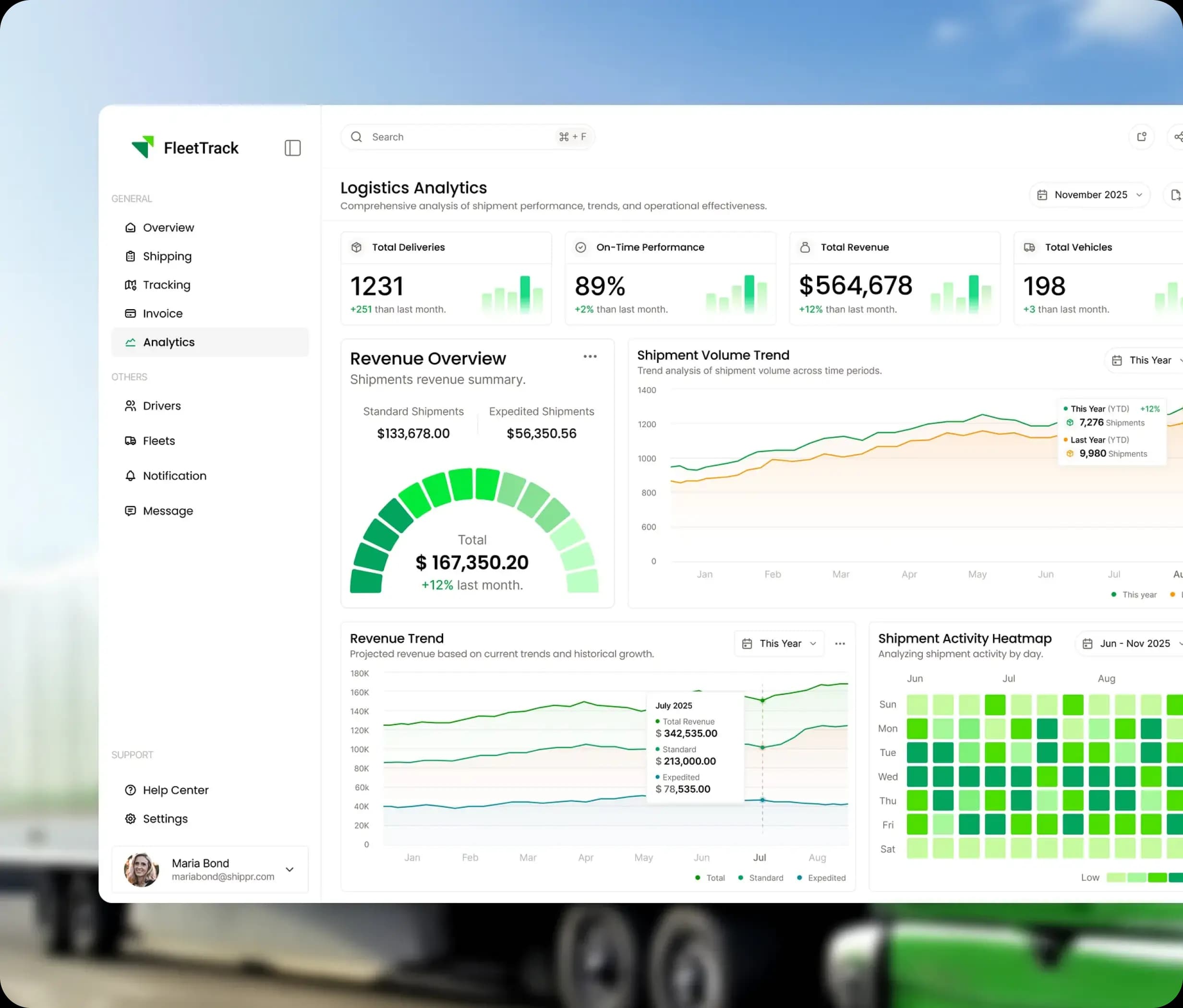Click the Jul marker on Revenue Trend axis

760,857
